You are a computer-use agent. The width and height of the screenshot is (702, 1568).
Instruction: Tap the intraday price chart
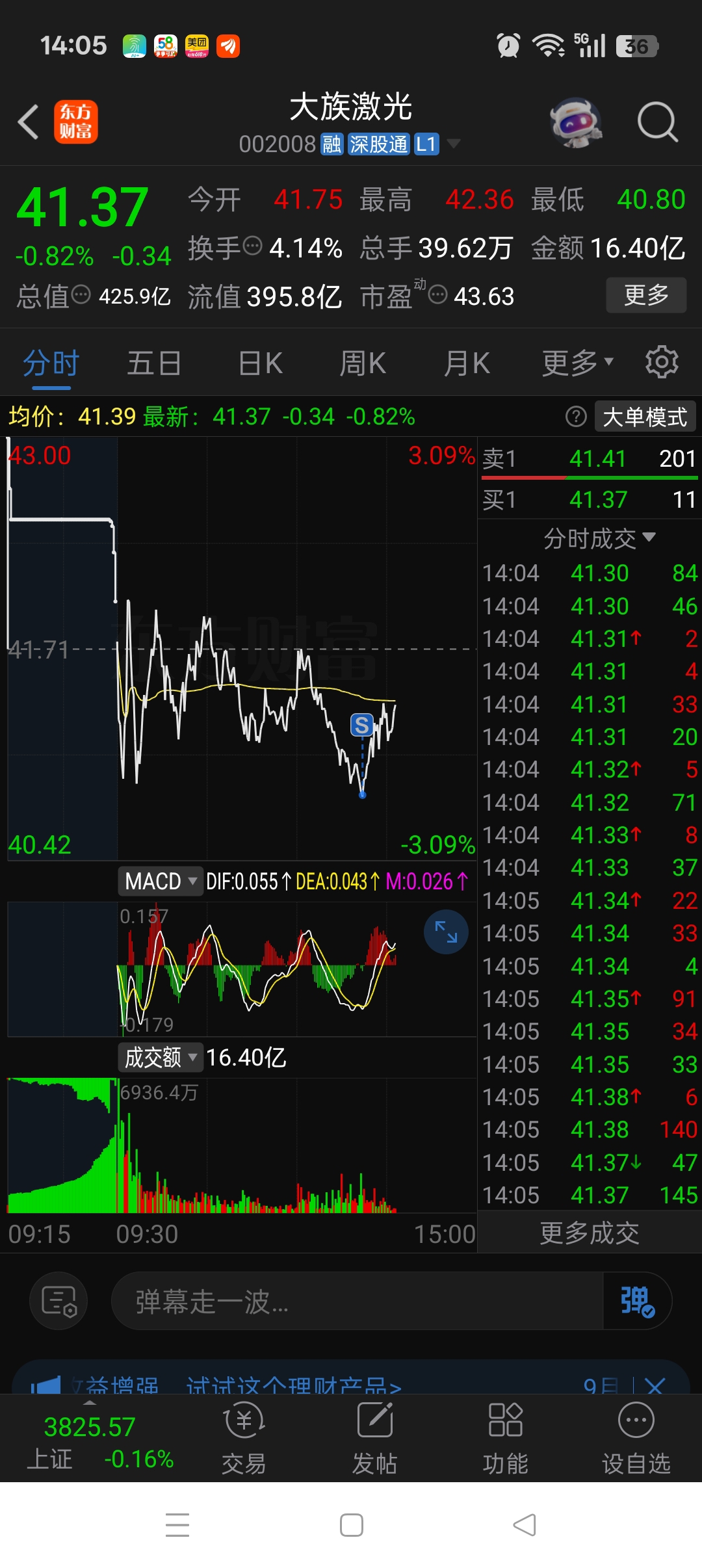coord(242,648)
